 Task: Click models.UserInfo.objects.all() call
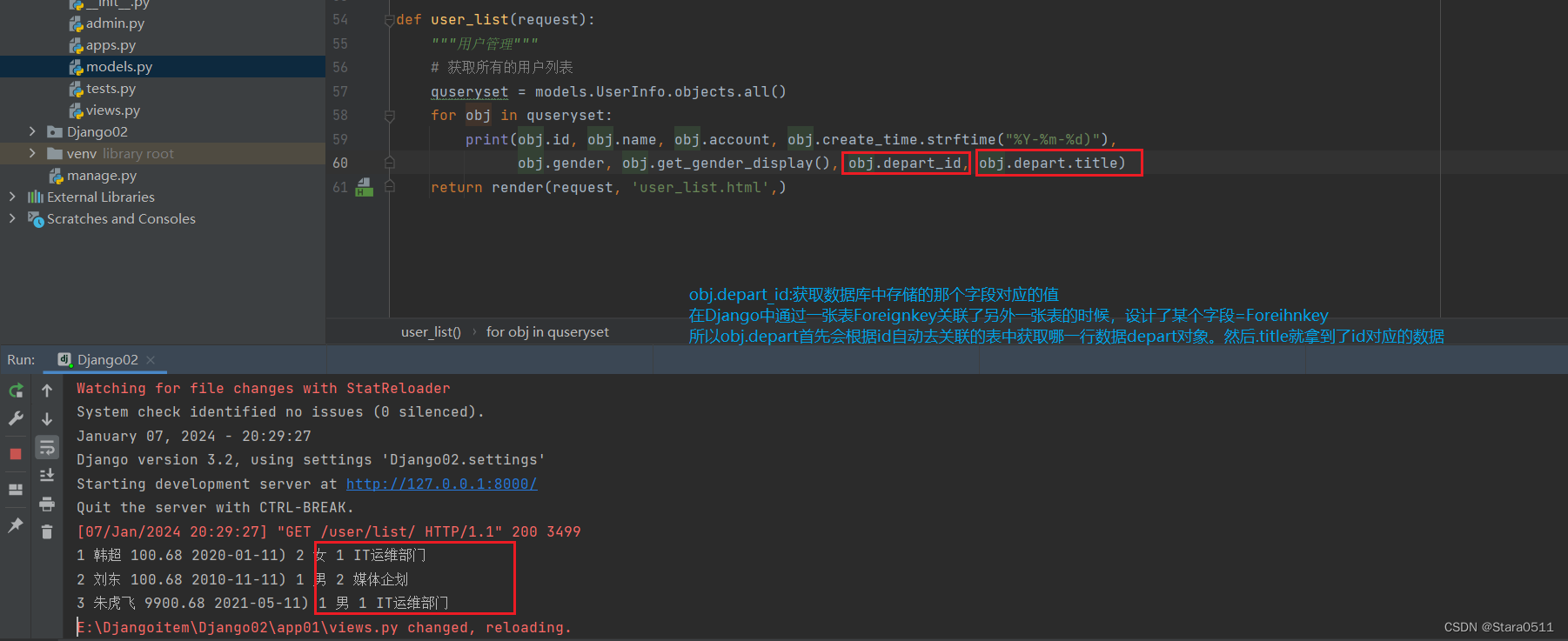(660, 91)
